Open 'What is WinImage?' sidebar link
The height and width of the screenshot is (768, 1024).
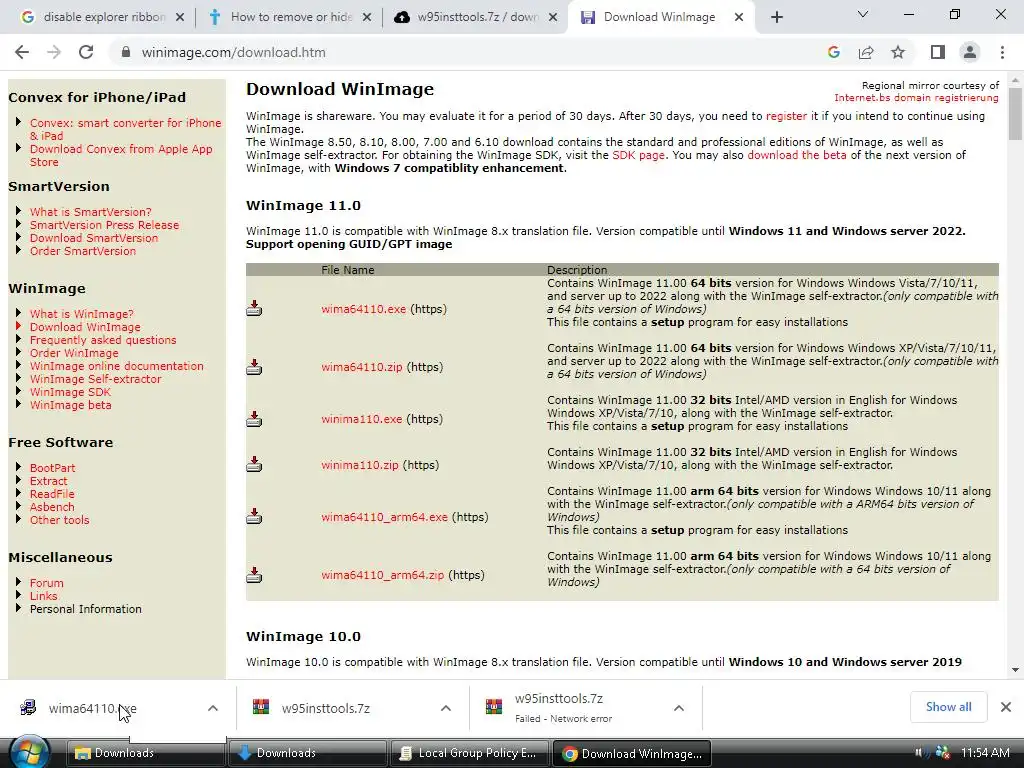point(81,314)
